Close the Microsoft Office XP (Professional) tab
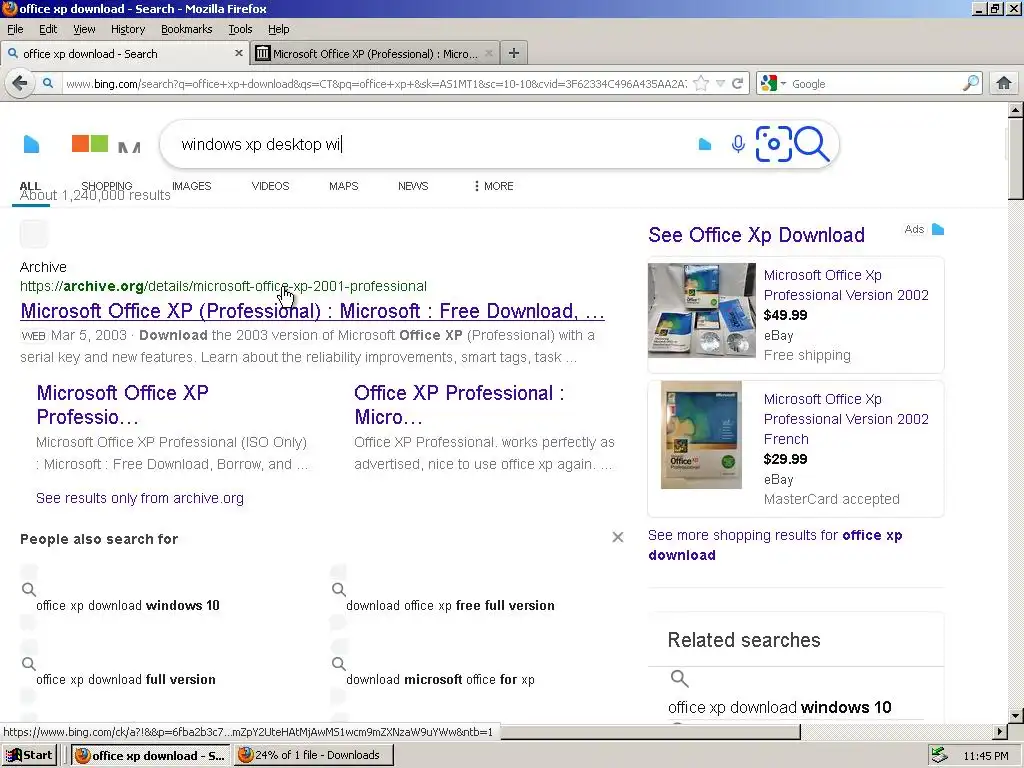 coord(488,54)
